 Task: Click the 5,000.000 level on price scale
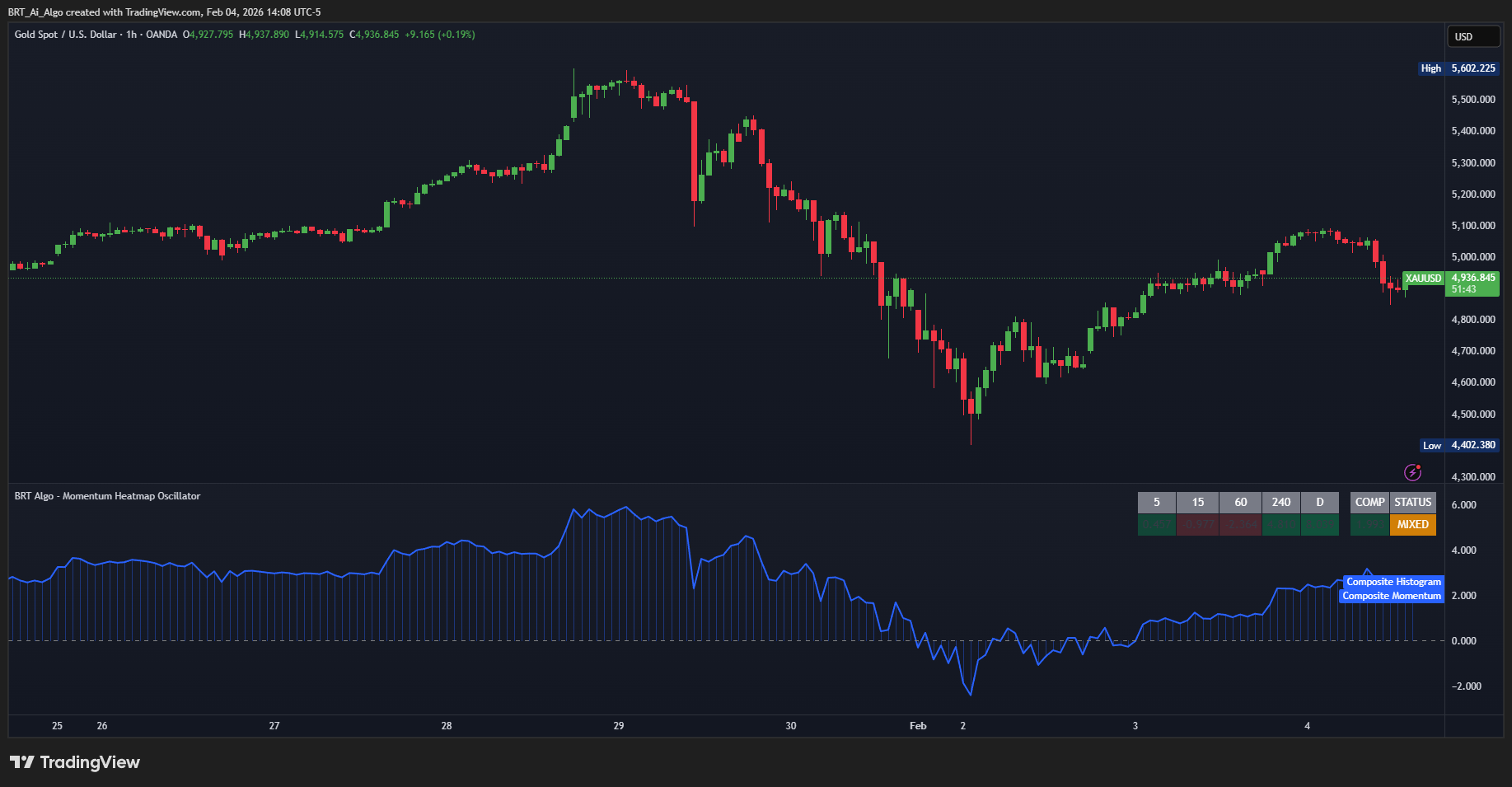[1473, 257]
